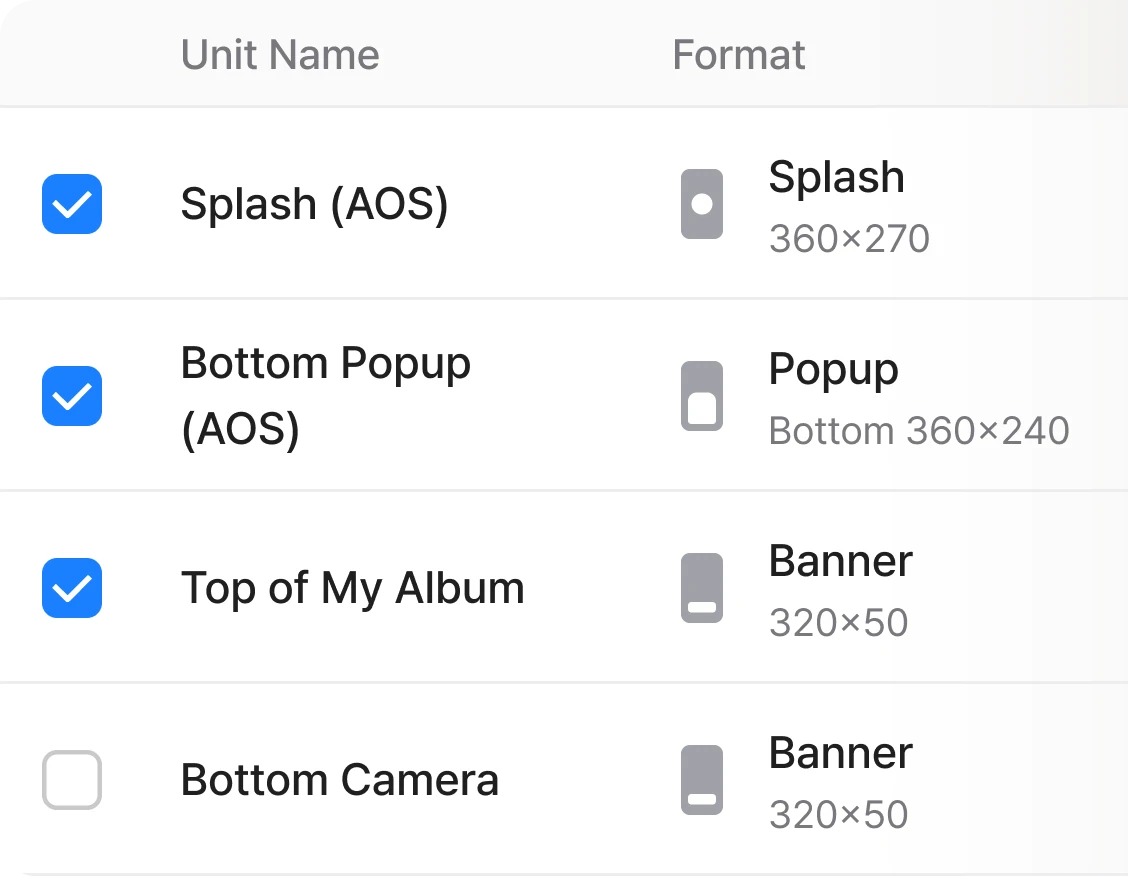Deselect the Top of My Album checkbox
Image resolution: width=1128 pixels, height=876 pixels.
coord(72,588)
